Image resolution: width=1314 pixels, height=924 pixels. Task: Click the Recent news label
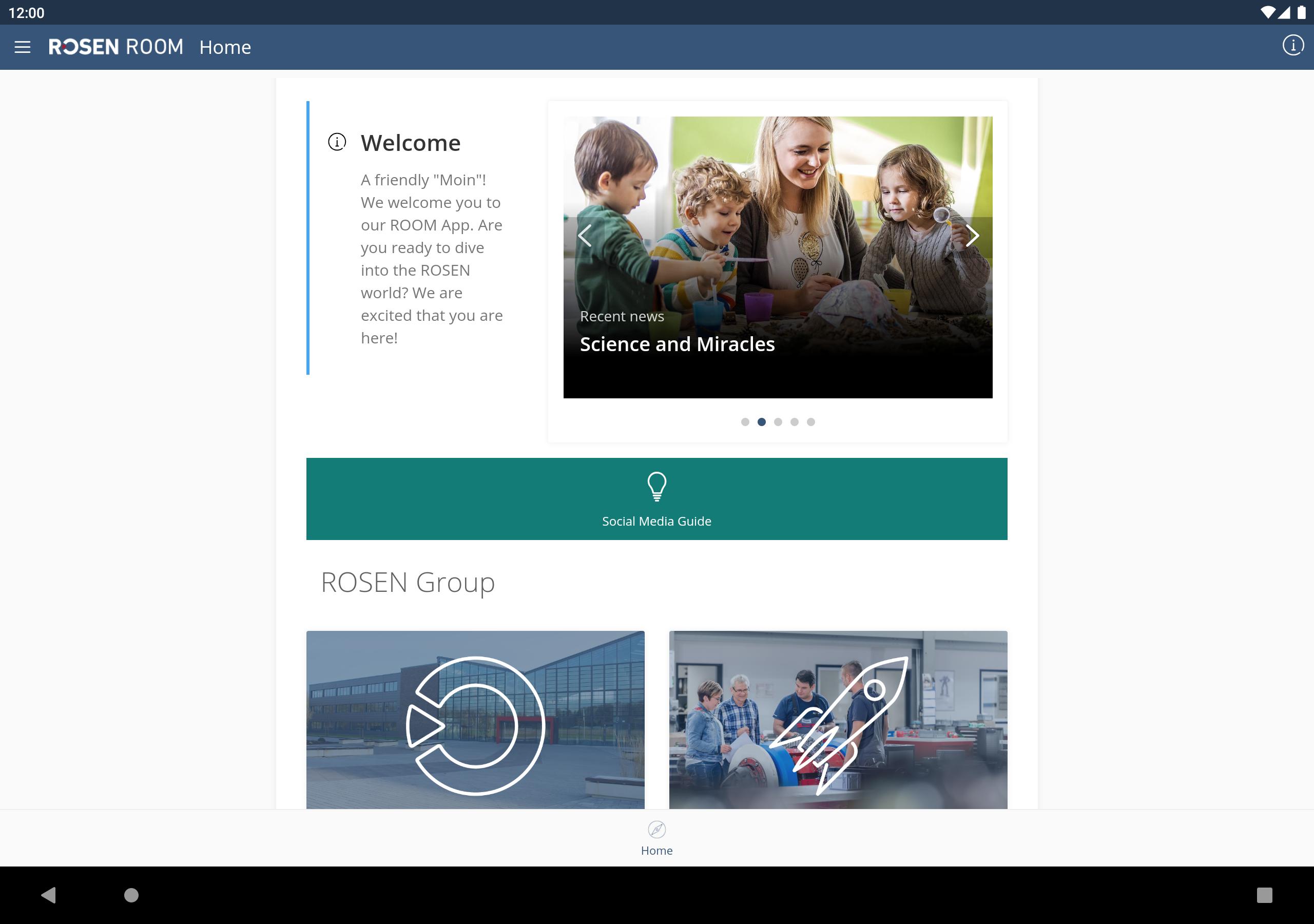(x=622, y=316)
